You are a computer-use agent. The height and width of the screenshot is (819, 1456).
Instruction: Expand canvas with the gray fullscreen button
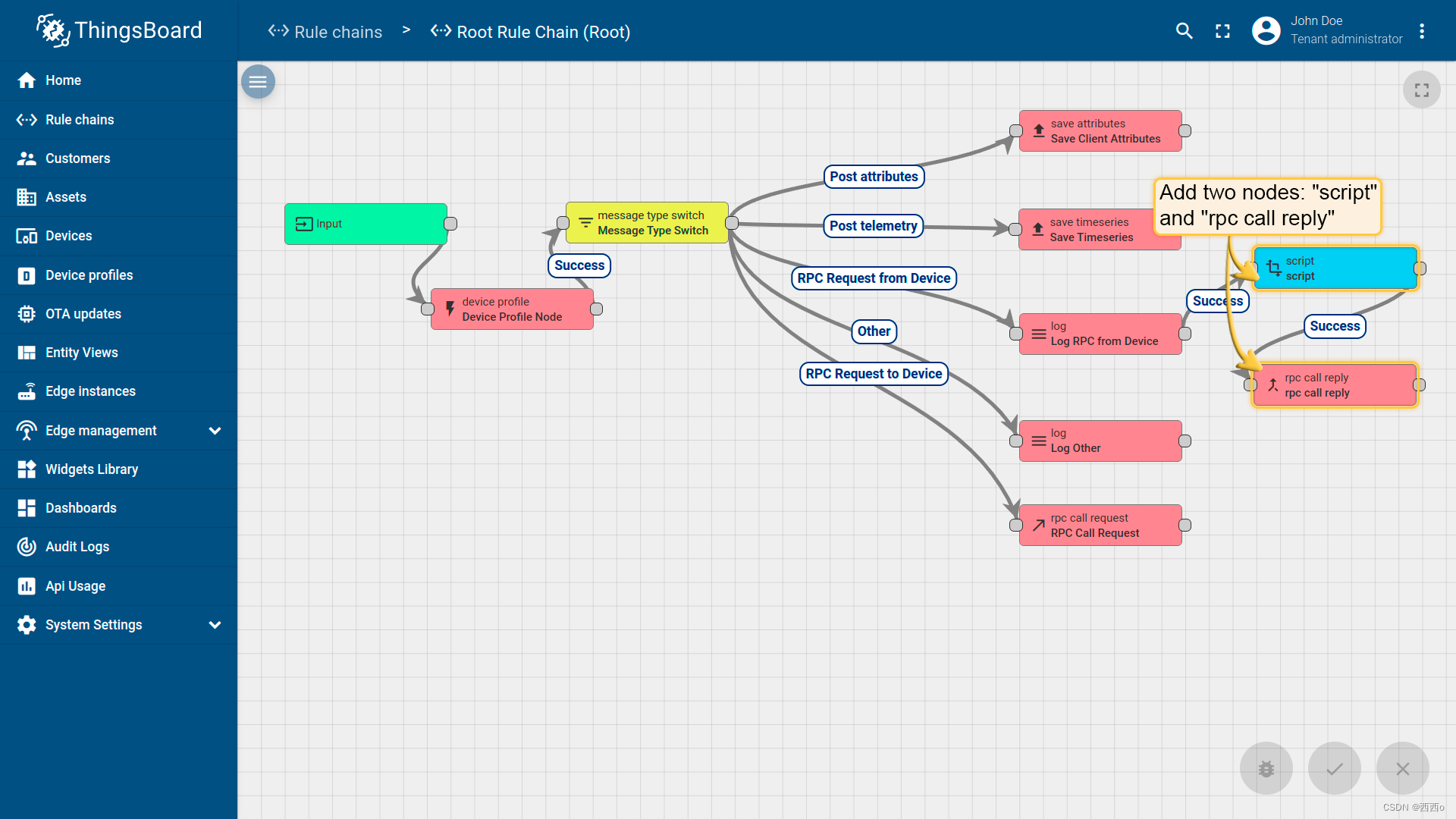(1421, 90)
